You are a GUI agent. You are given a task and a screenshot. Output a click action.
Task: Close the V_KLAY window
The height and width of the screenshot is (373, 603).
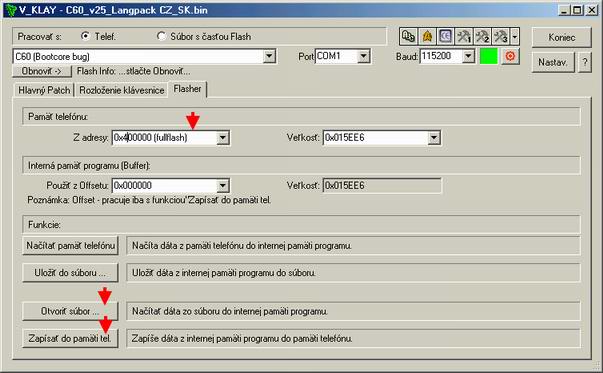tap(592, 10)
